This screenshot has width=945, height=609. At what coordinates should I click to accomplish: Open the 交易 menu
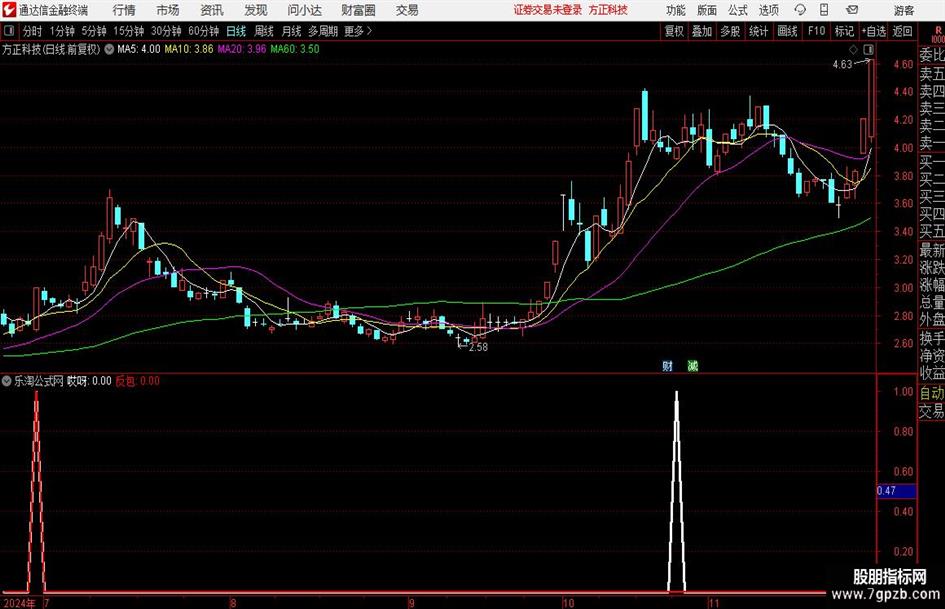tap(407, 10)
